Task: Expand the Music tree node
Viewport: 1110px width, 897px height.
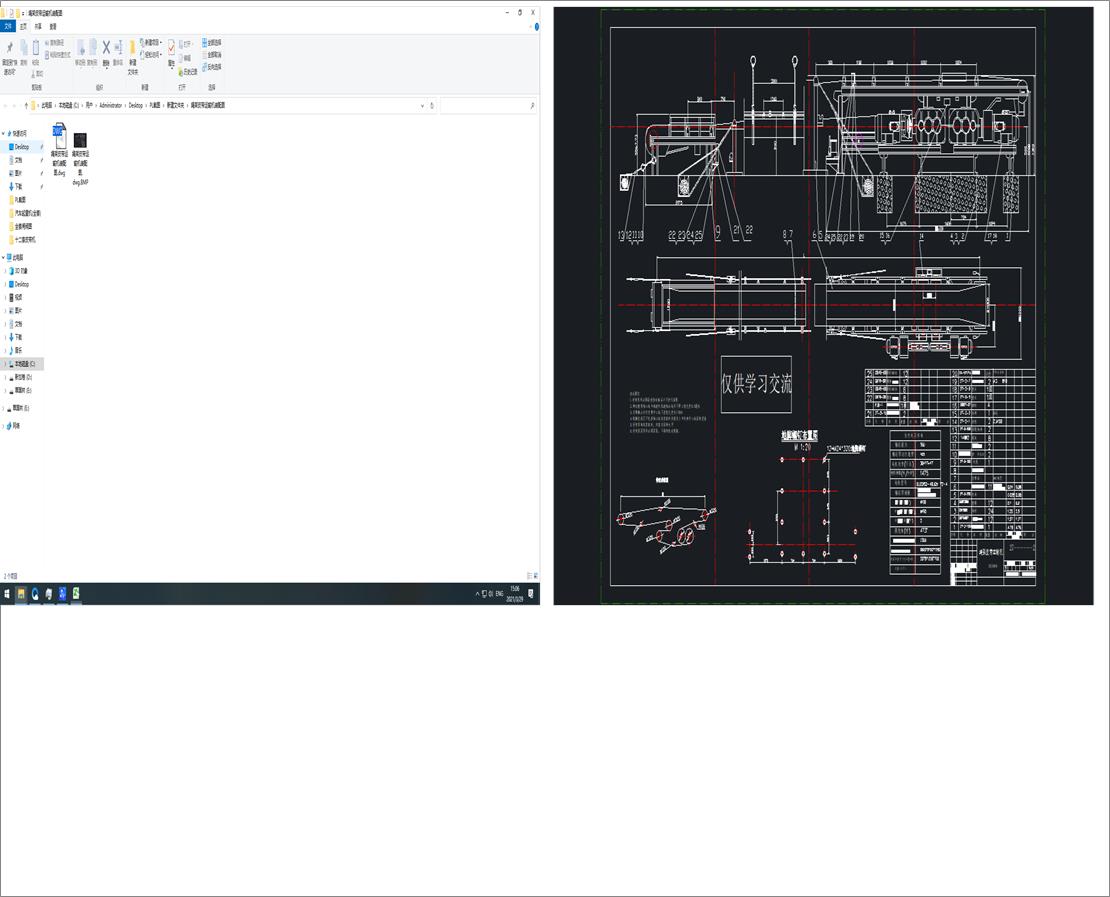Action: click(6, 350)
